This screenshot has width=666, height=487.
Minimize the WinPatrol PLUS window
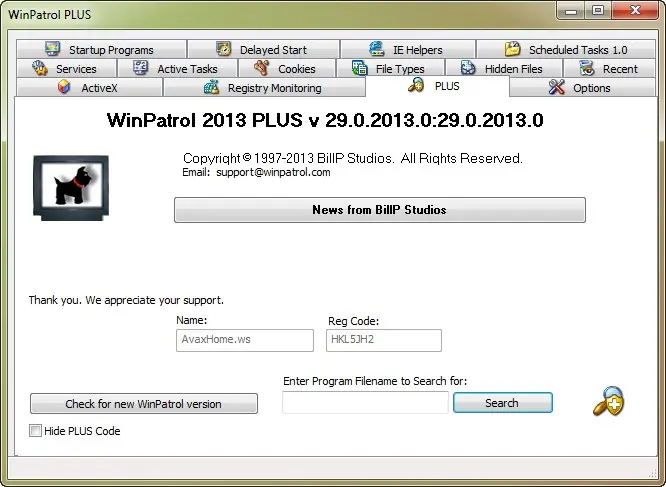pos(571,11)
